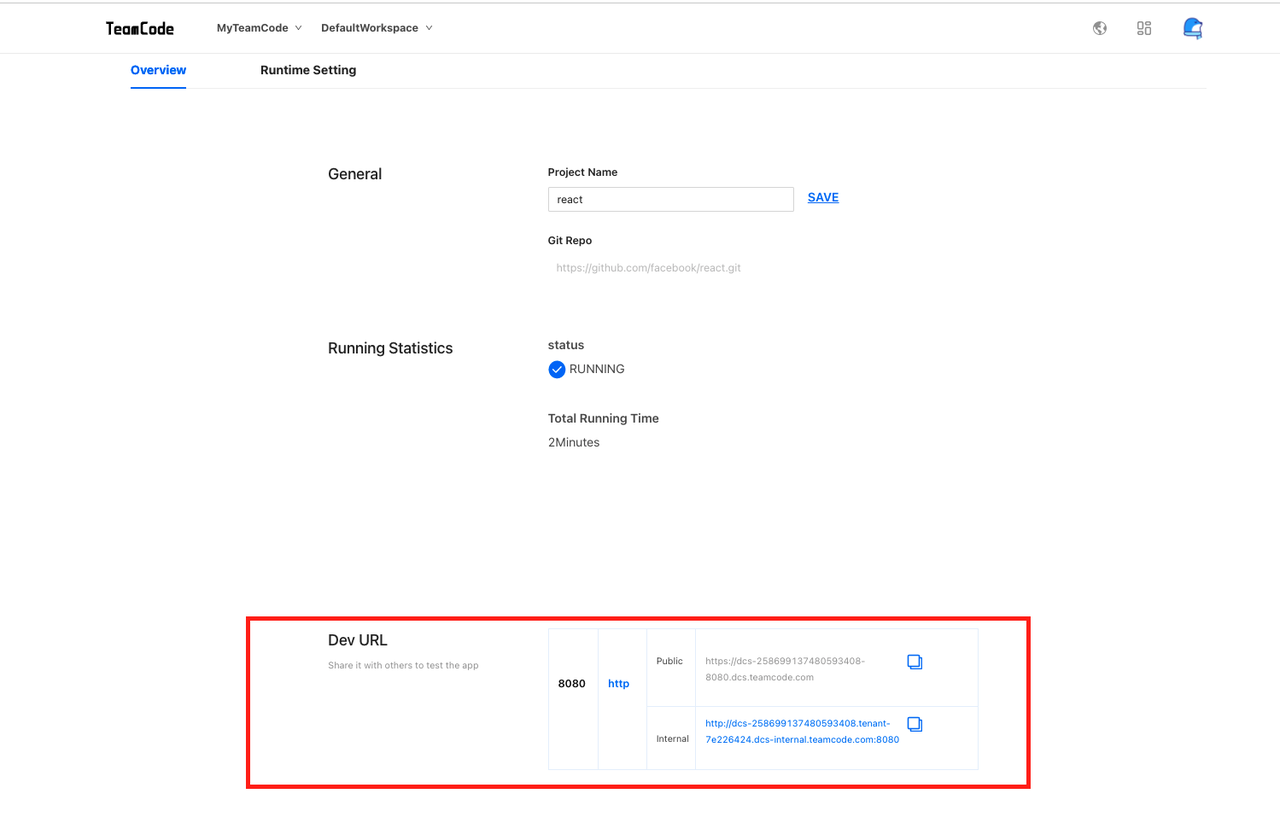Expand the DefaultWorkspace dropdown
Screen dimensions: 1280x823
tap(376, 28)
